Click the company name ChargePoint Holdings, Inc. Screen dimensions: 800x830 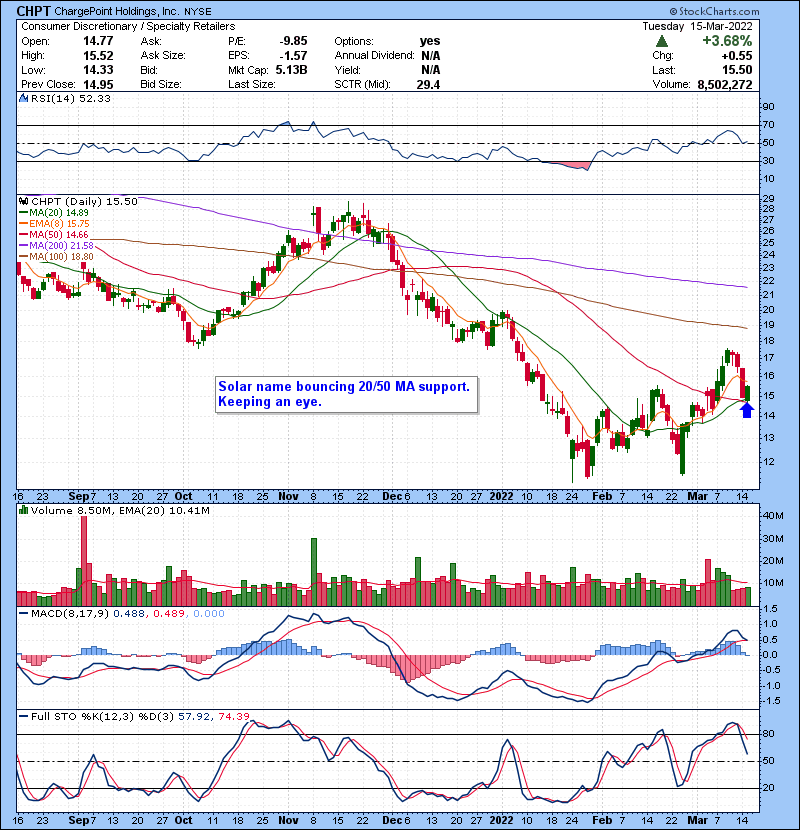point(116,11)
